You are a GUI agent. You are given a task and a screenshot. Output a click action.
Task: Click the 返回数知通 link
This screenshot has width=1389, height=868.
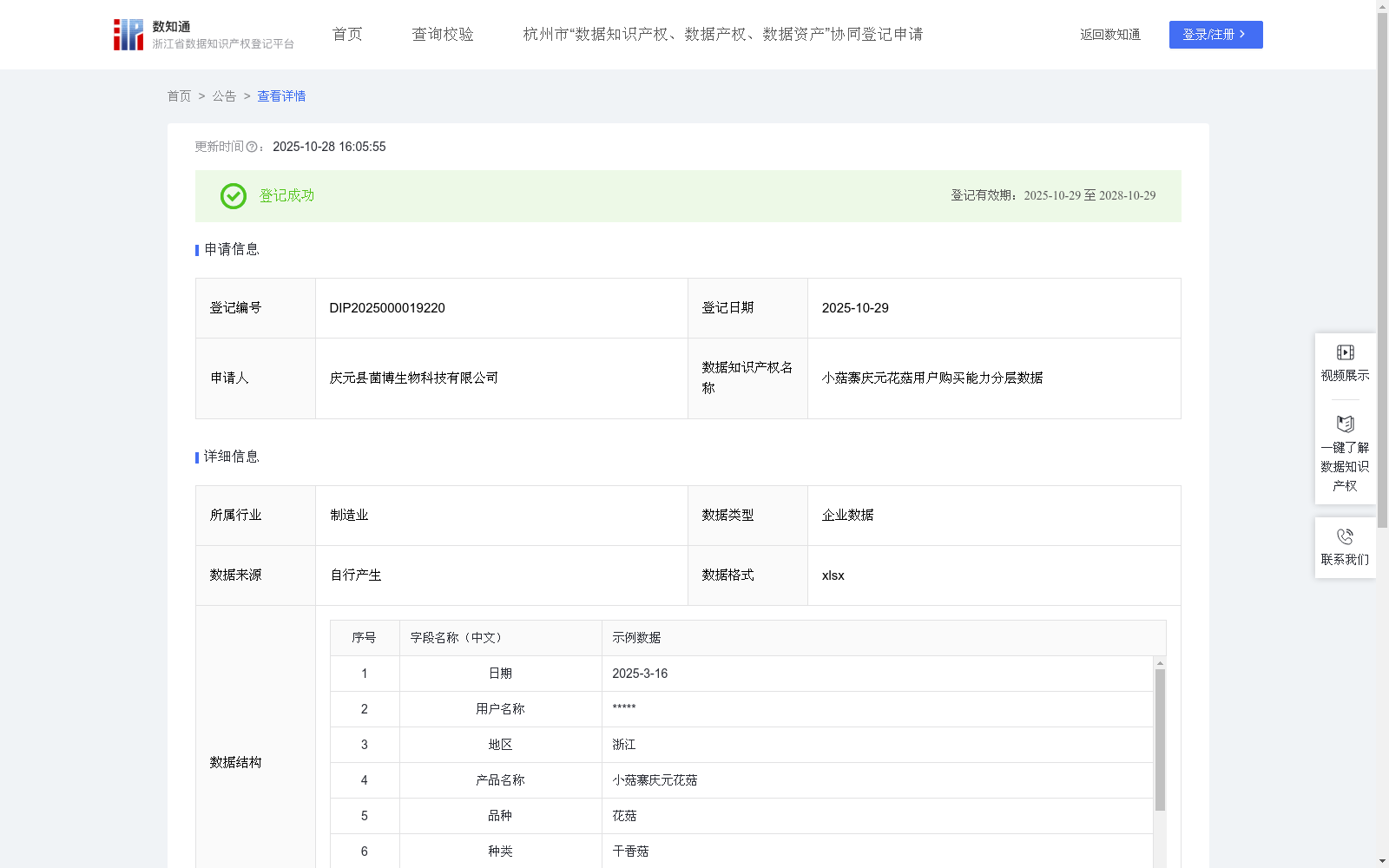tap(1110, 35)
